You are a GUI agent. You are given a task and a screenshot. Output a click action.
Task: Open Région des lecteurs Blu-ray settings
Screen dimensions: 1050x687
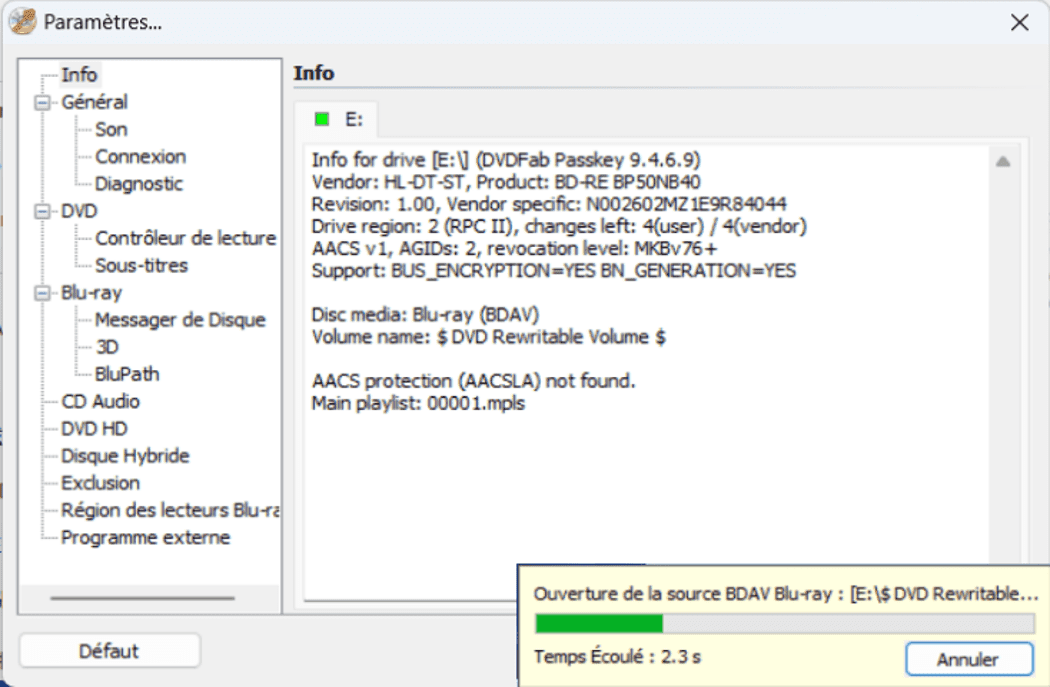coord(170,510)
